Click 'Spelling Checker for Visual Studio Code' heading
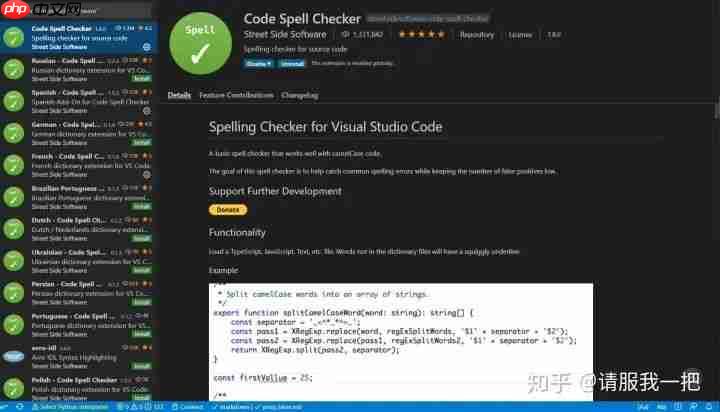This screenshot has height=412, width=720. pyautogui.click(x=325, y=127)
